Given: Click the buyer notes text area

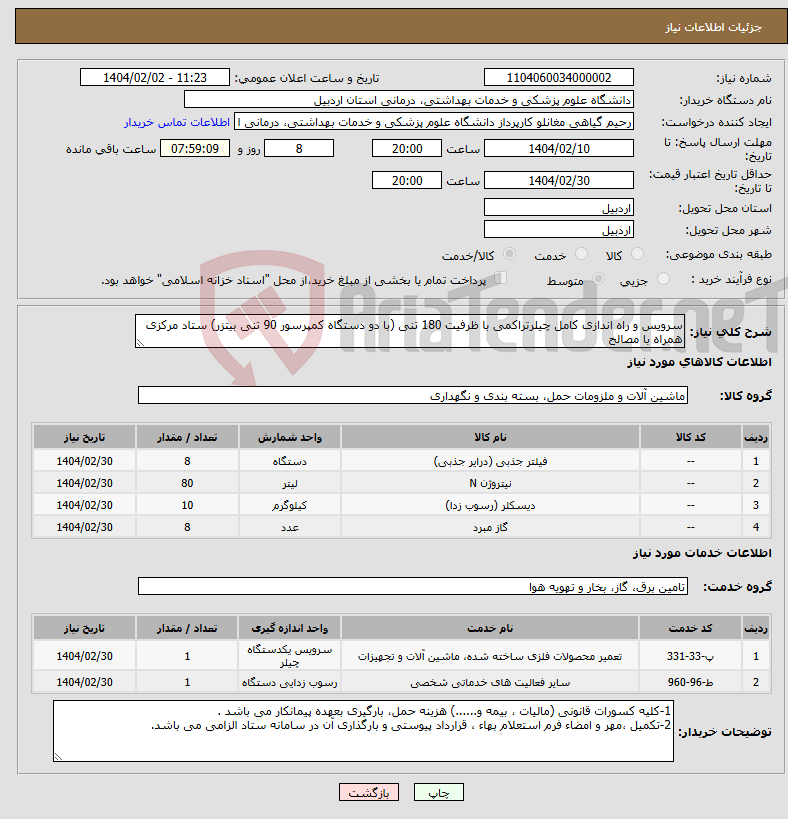Looking at the screenshot, I should [363, 731].
